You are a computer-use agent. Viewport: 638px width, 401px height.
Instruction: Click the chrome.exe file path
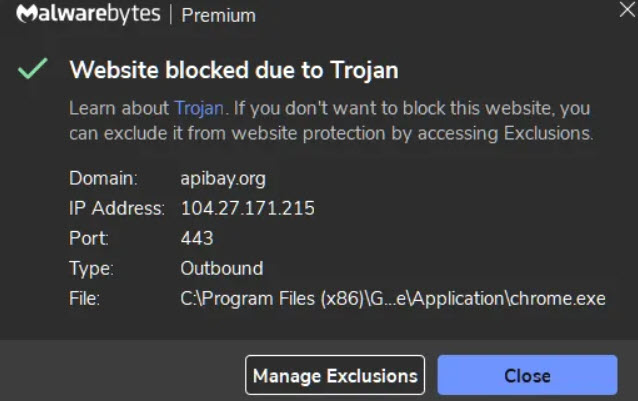click(x=393, y=298)
